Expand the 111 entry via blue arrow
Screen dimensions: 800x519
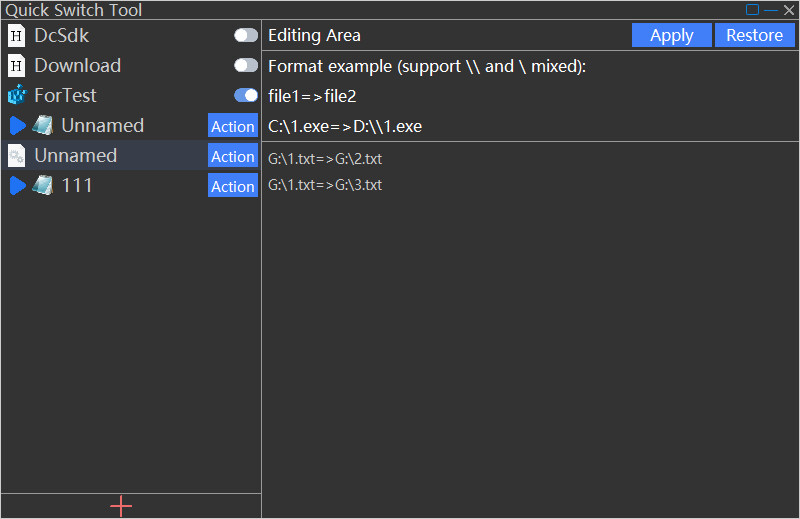[x=17, y=186]
